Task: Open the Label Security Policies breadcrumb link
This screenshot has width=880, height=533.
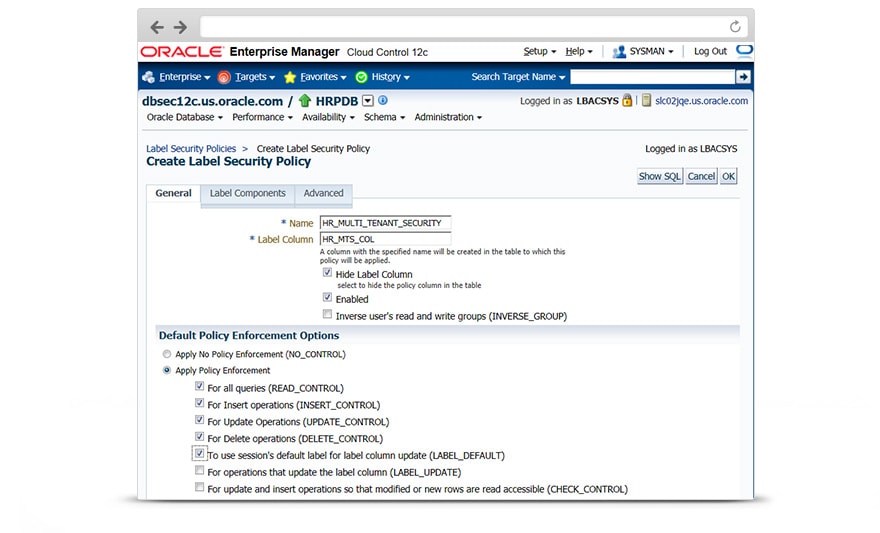Action: [191, 148]
